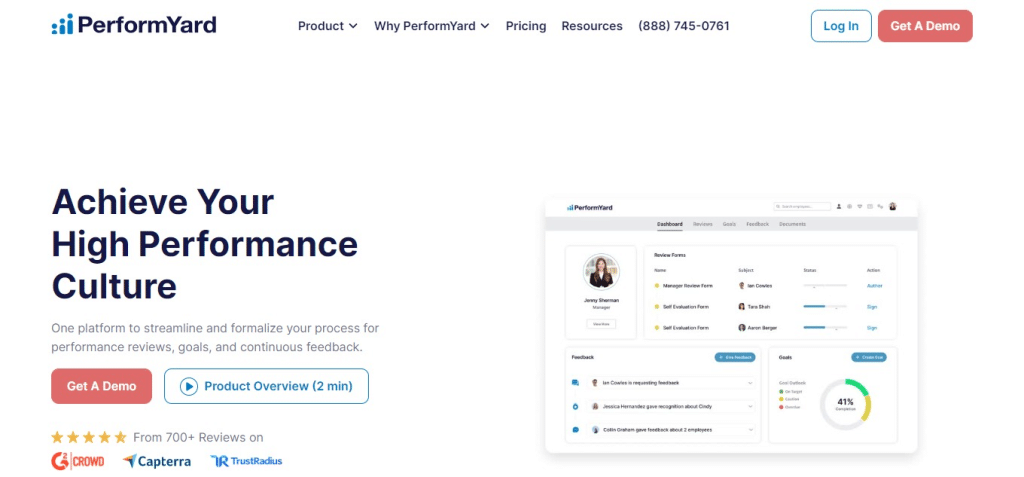This screenshot has height=477, width=1024.
Task: Click Tara Shah's avatar in Review Forms
Action: (741, 306)
